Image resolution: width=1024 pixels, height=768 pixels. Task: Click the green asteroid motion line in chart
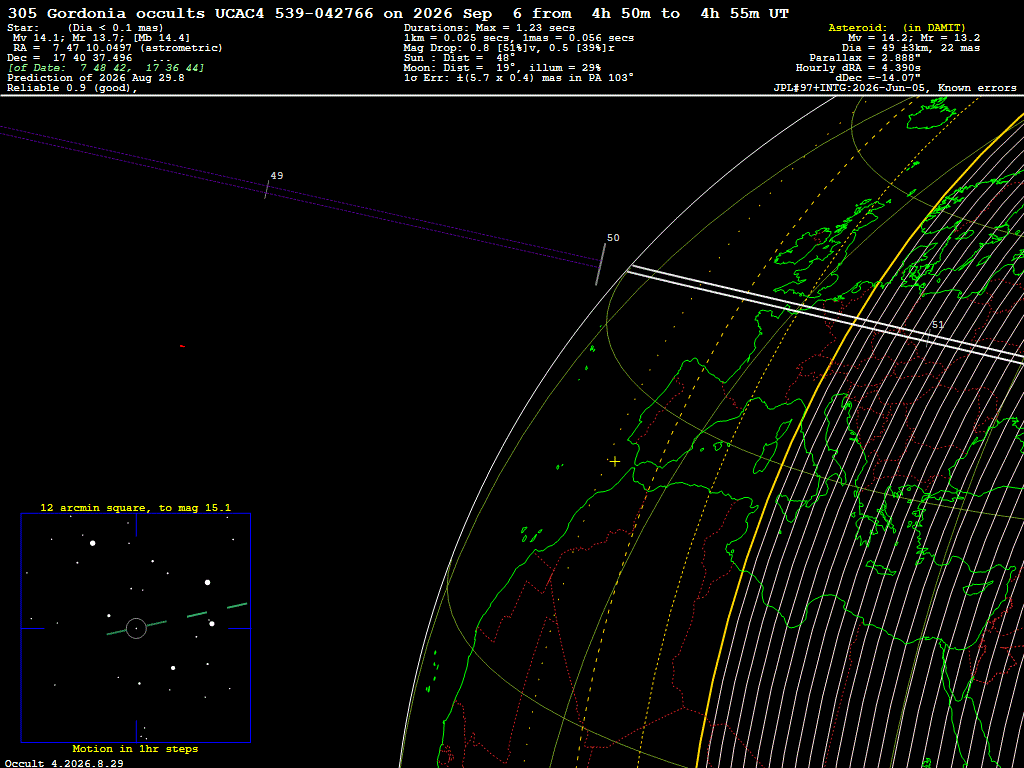click(x=177, y=619)
